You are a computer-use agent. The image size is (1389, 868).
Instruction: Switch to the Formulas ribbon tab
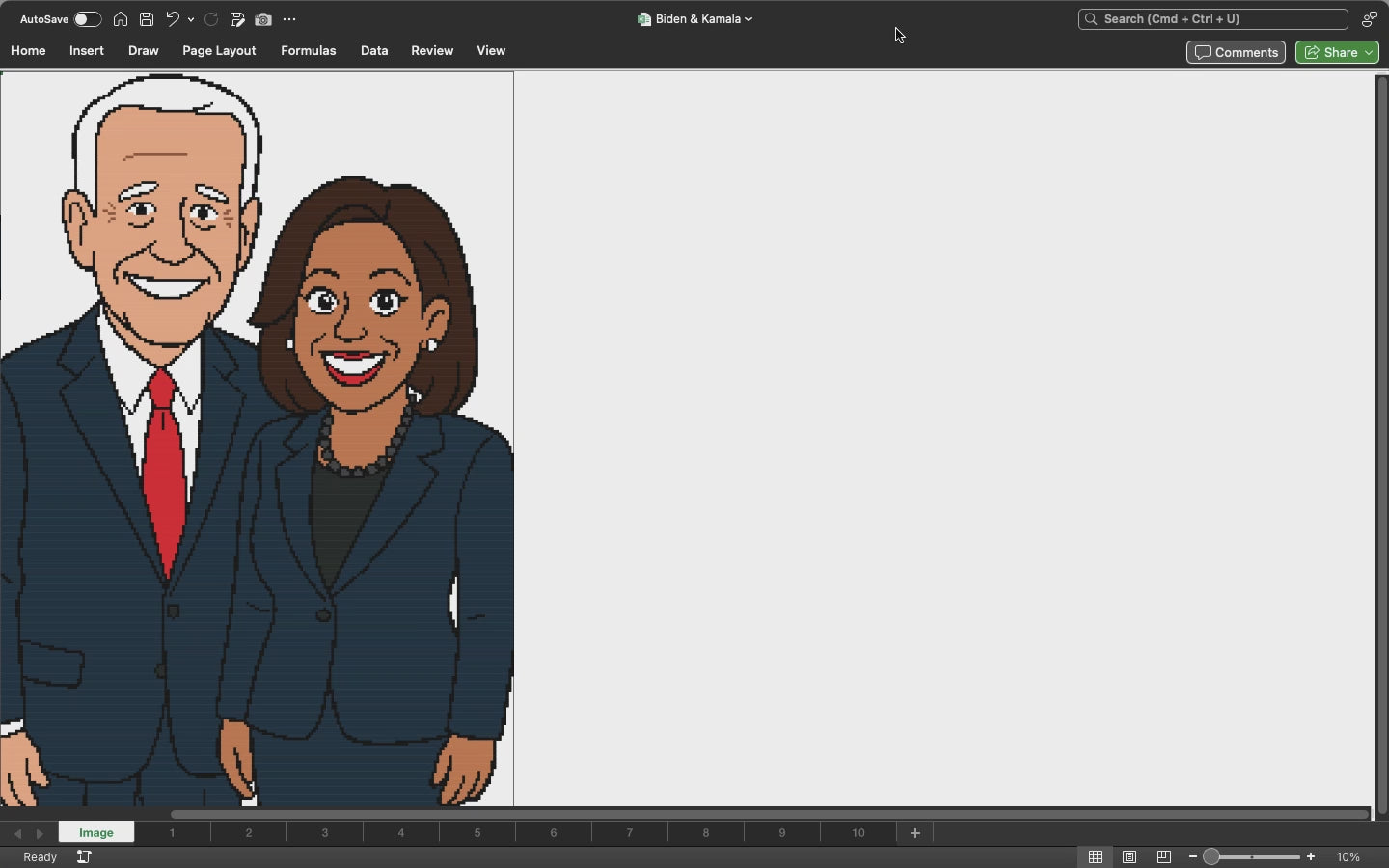[308, 51]
